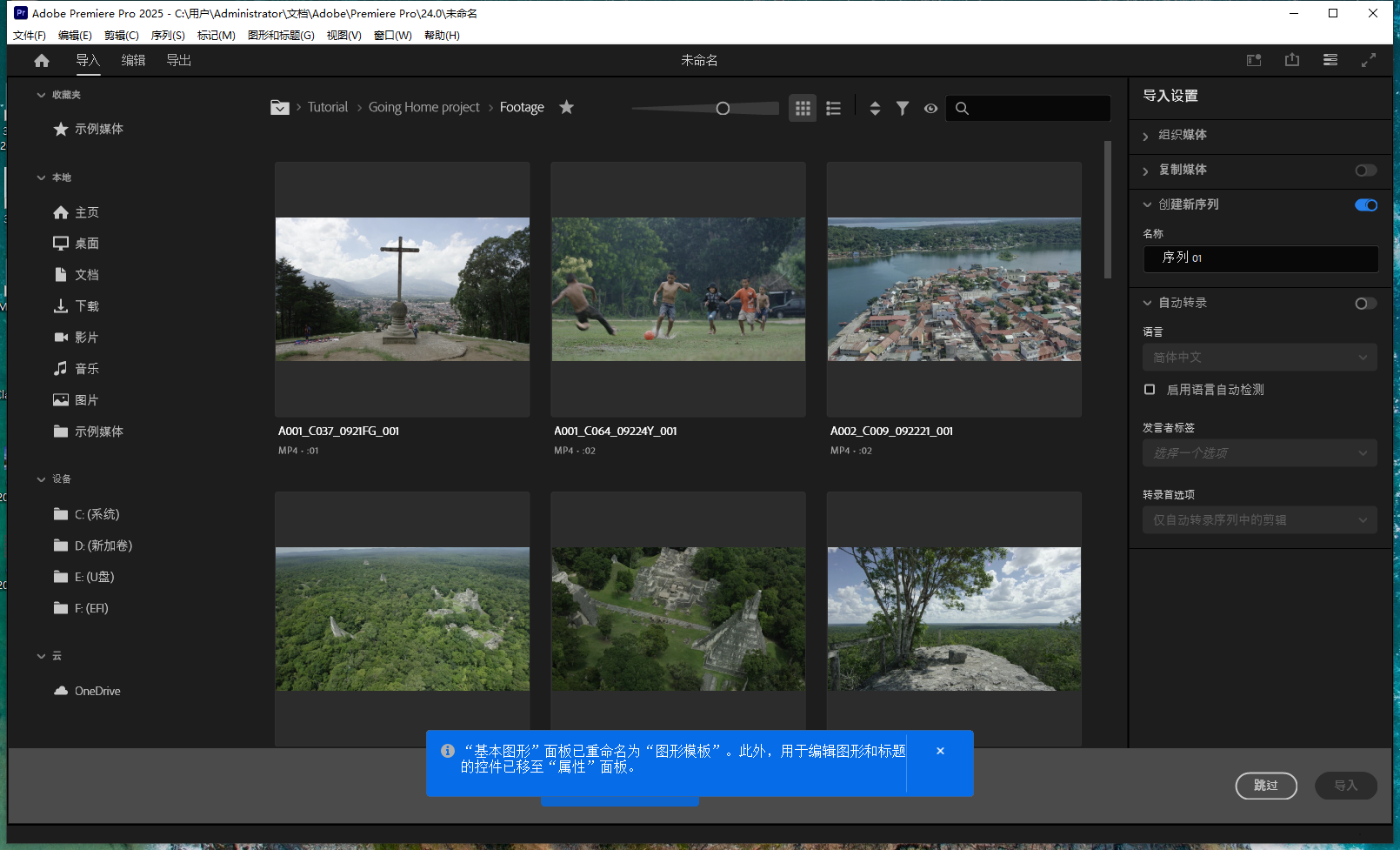Navigate to Going Home project breadcrumb
This screenshot has height=850, width=1400.
424,107
